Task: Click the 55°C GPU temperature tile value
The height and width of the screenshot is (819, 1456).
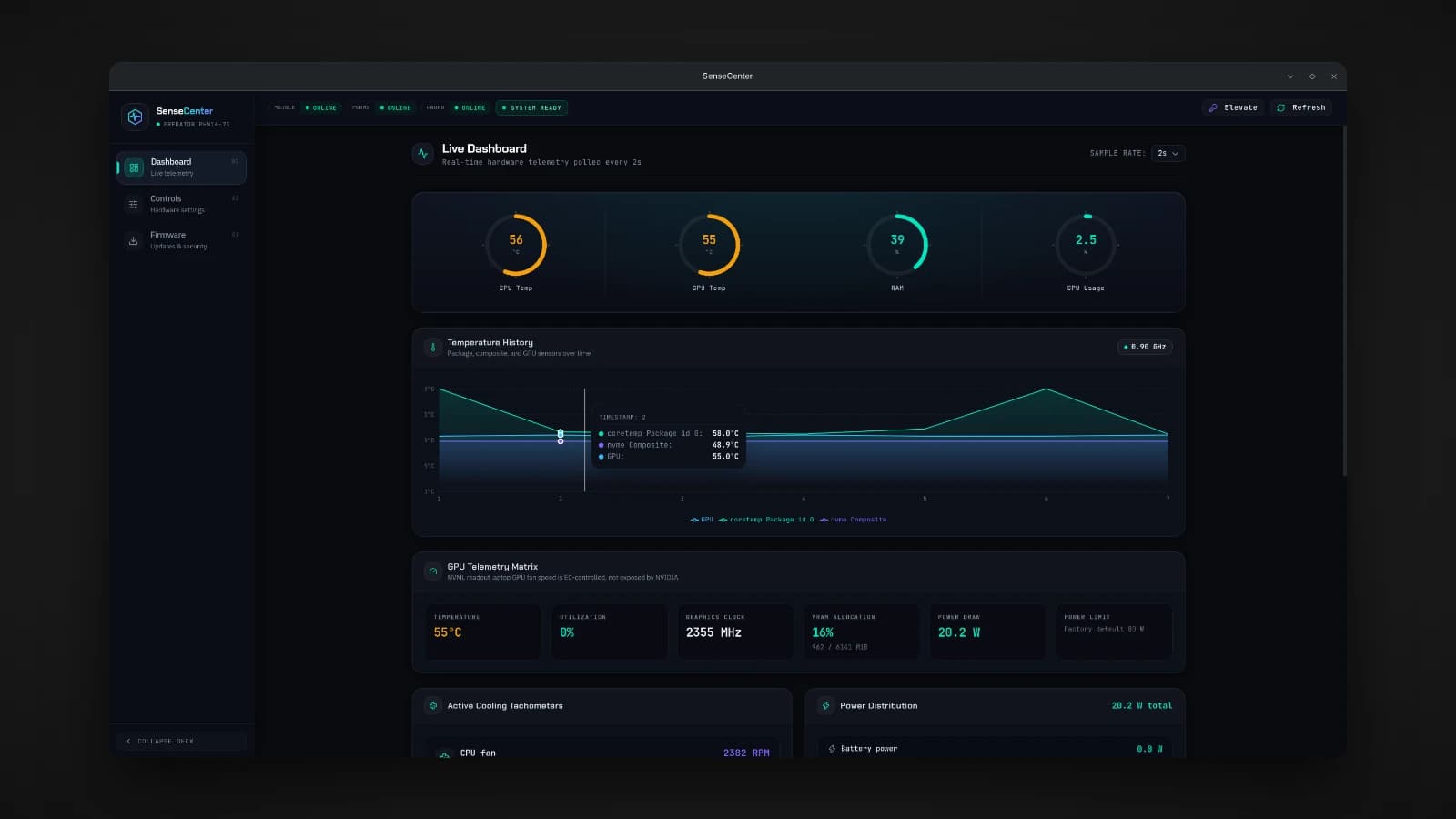Action: (448, 632)
